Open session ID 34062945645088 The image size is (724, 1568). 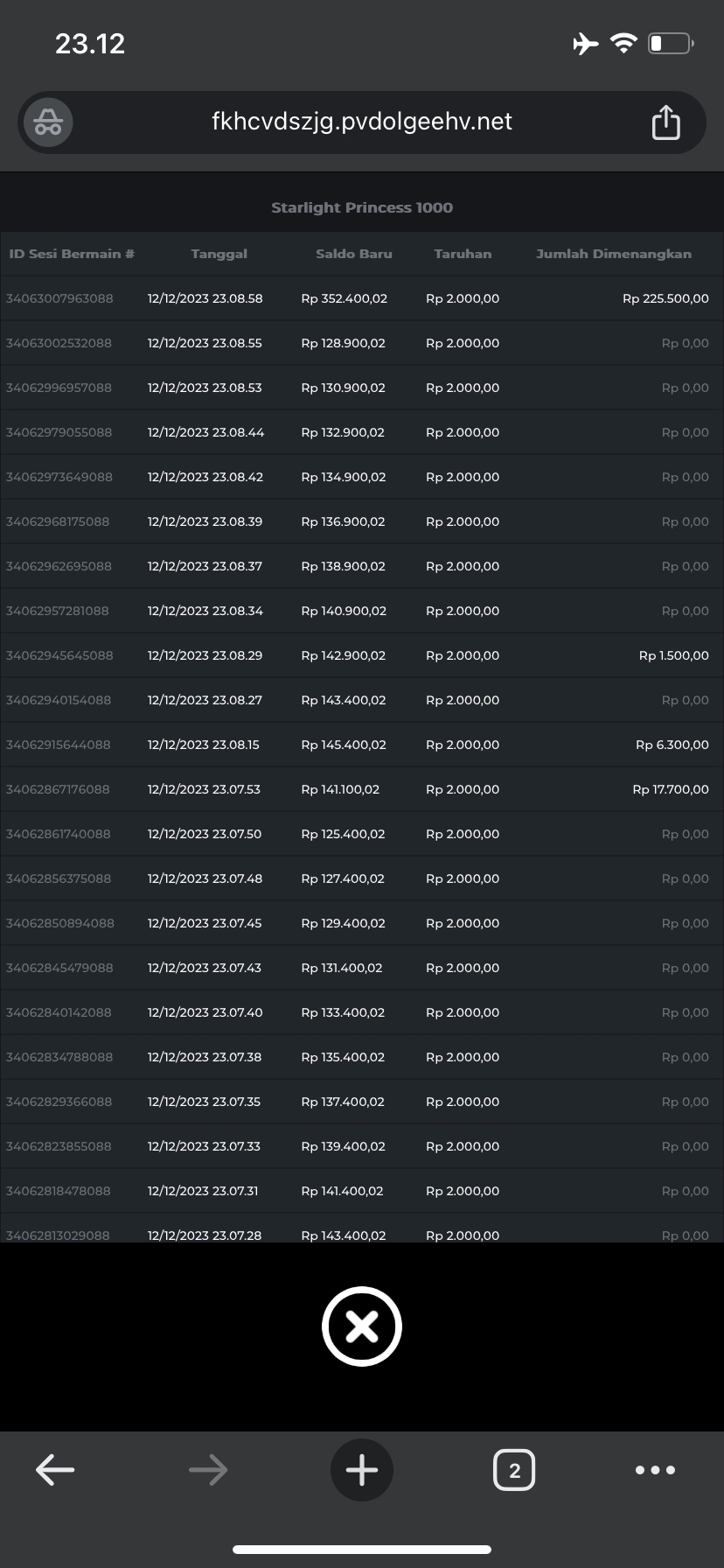[x=59, y=655]
